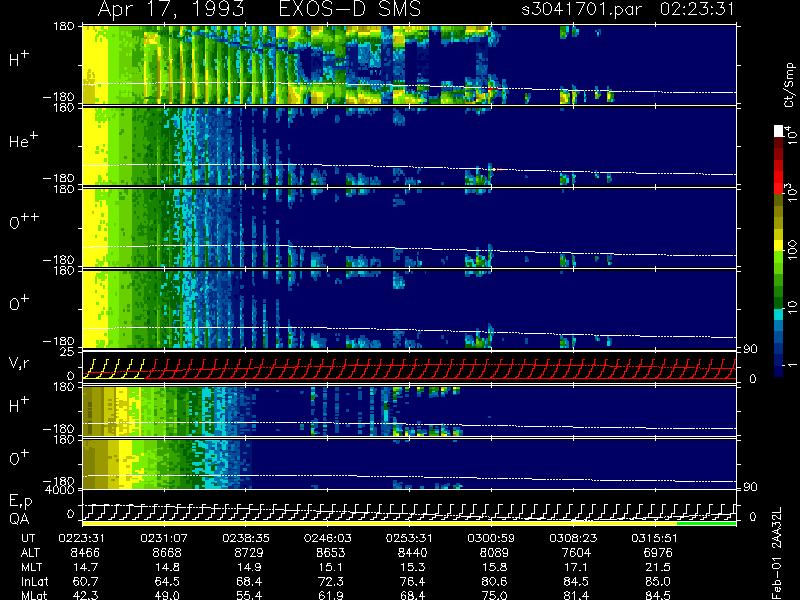Viewport: 800px width, 600px height.
Task: Click MLT value '21.5'
Action: 658,567
